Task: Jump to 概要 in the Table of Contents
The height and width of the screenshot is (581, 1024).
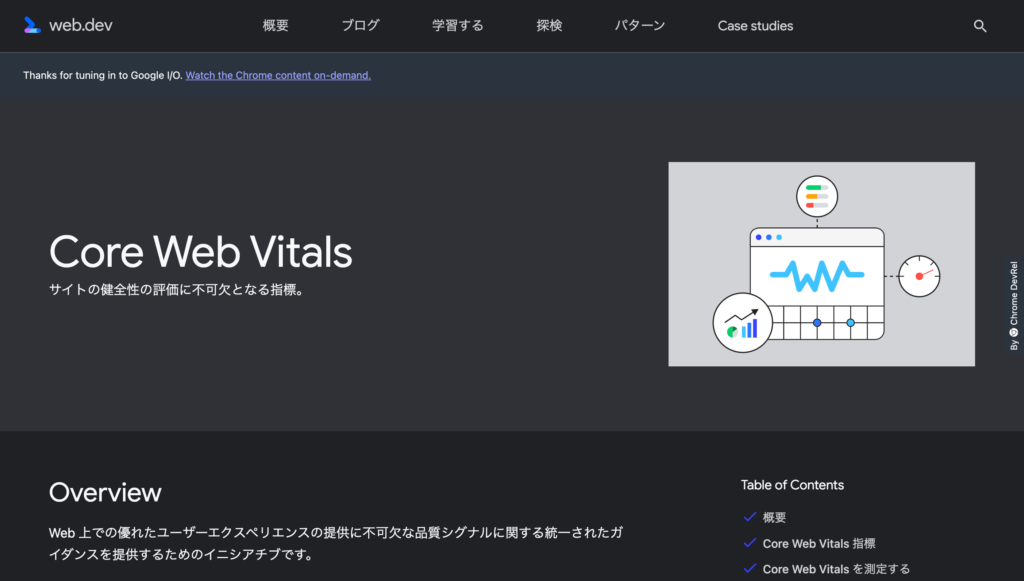Action: pyautogui.click(x=774, y=518)
